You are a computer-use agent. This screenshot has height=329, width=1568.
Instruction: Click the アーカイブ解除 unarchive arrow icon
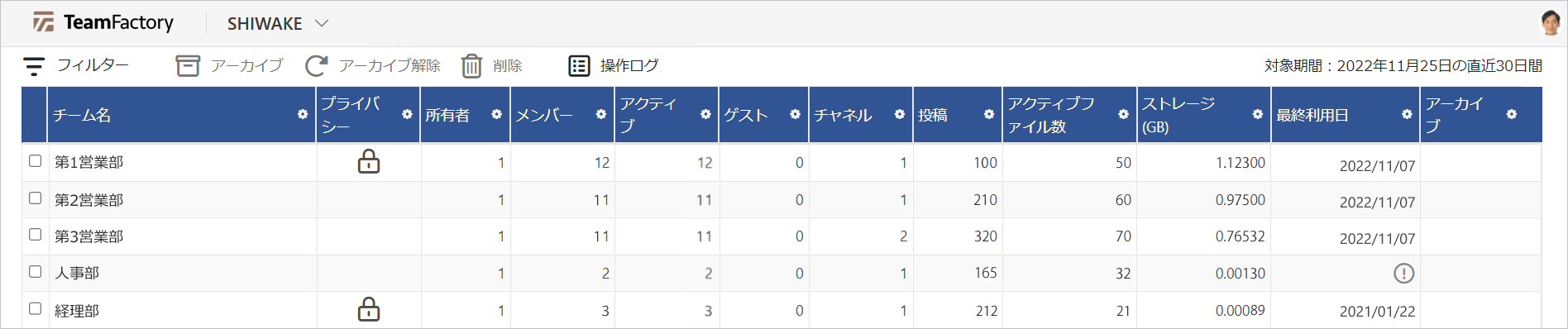[x=316, y=66]
